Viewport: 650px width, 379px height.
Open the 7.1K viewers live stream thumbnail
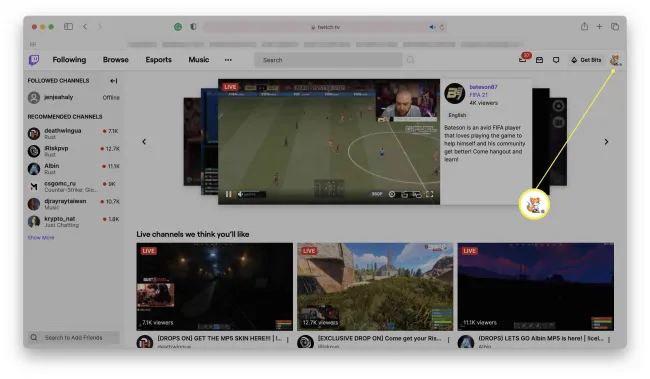214,287
